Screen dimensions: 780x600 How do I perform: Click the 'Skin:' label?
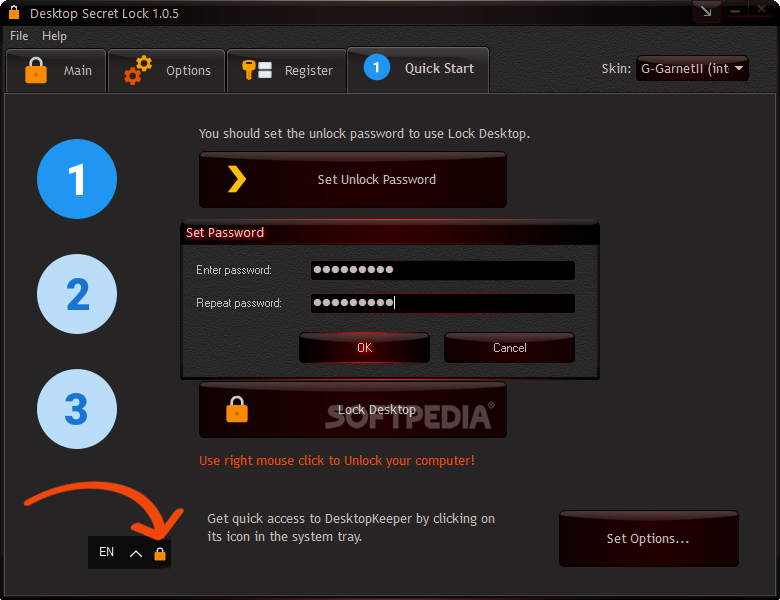(x=616, y=69)
